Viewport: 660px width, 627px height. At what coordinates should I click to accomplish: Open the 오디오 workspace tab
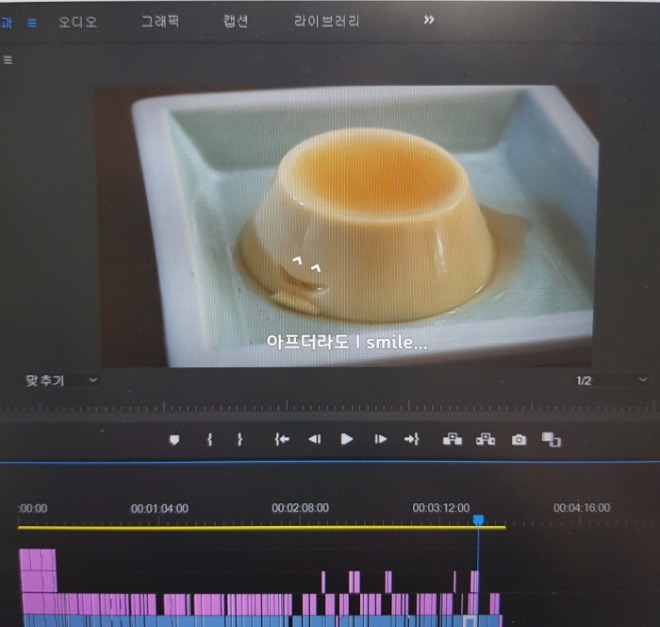point(77,21)
